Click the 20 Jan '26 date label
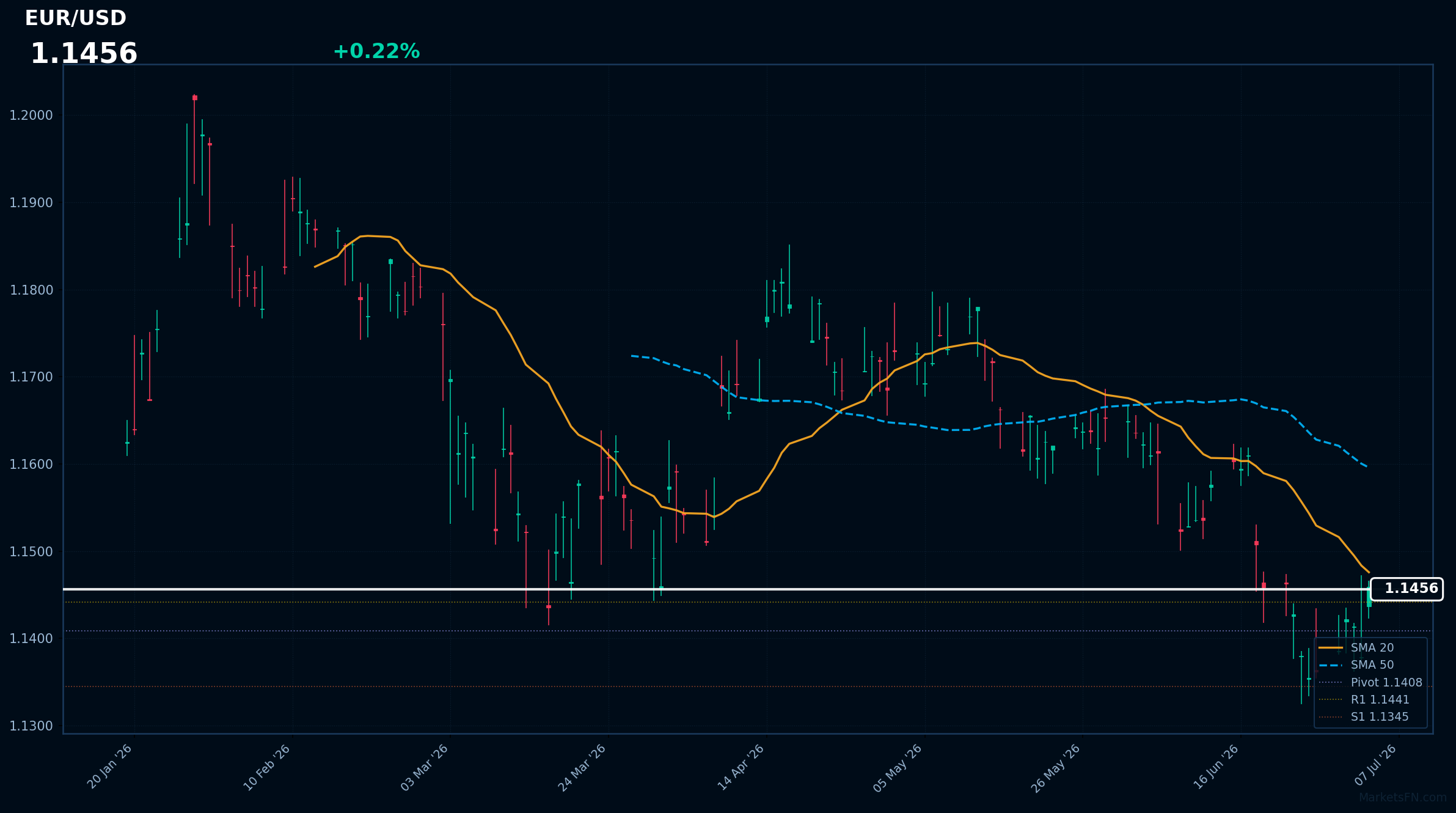This screenshot has width=1456, height=813. point(110,767)
